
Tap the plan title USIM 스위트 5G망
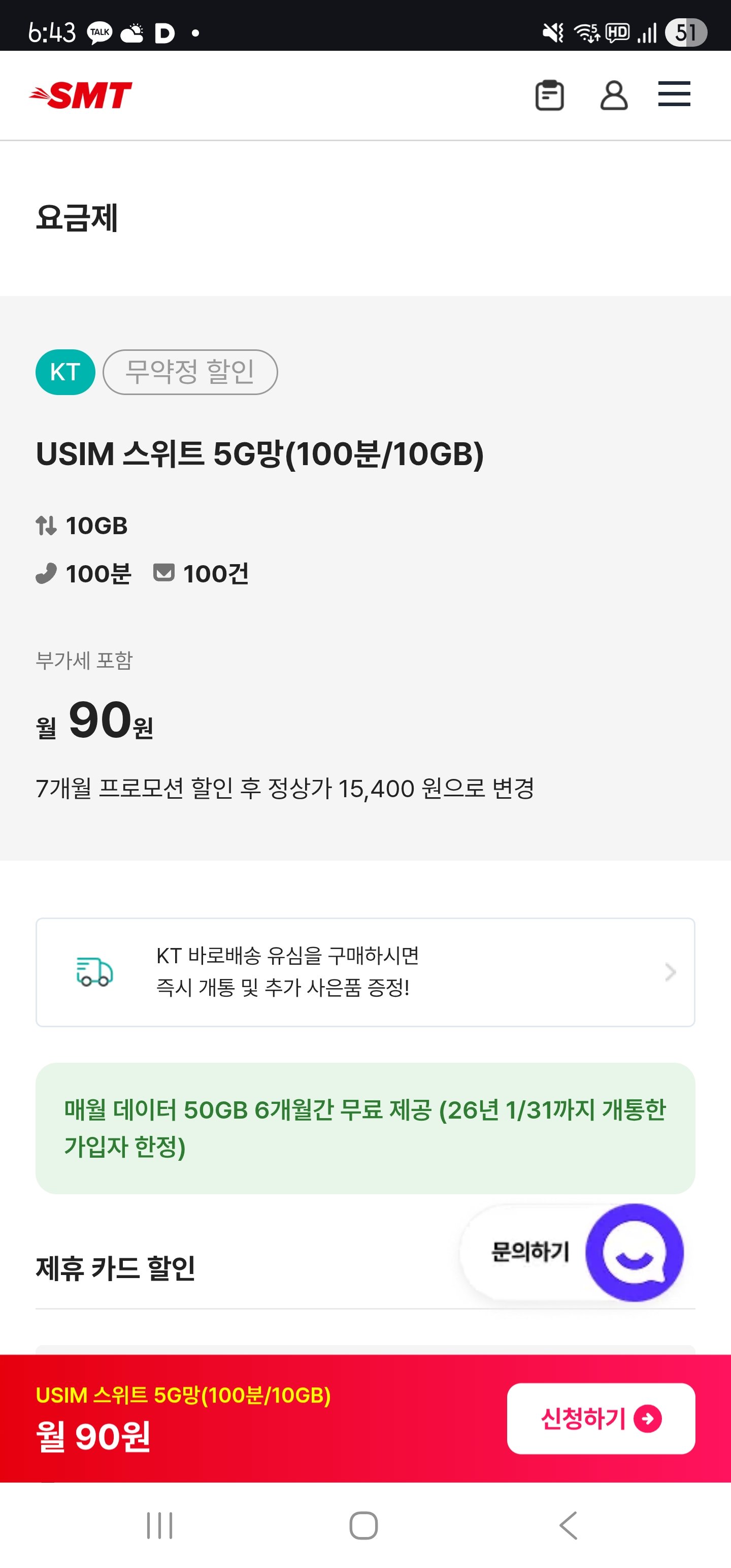[x=260, y=454]
